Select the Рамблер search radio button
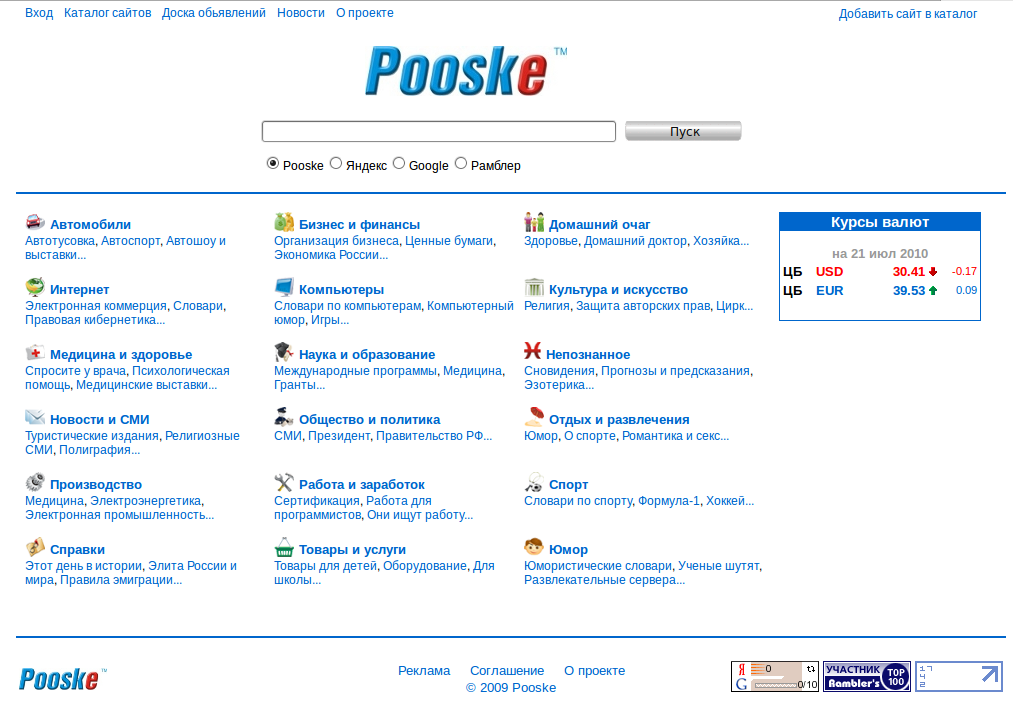1013x708 pixels. (461, 163)
